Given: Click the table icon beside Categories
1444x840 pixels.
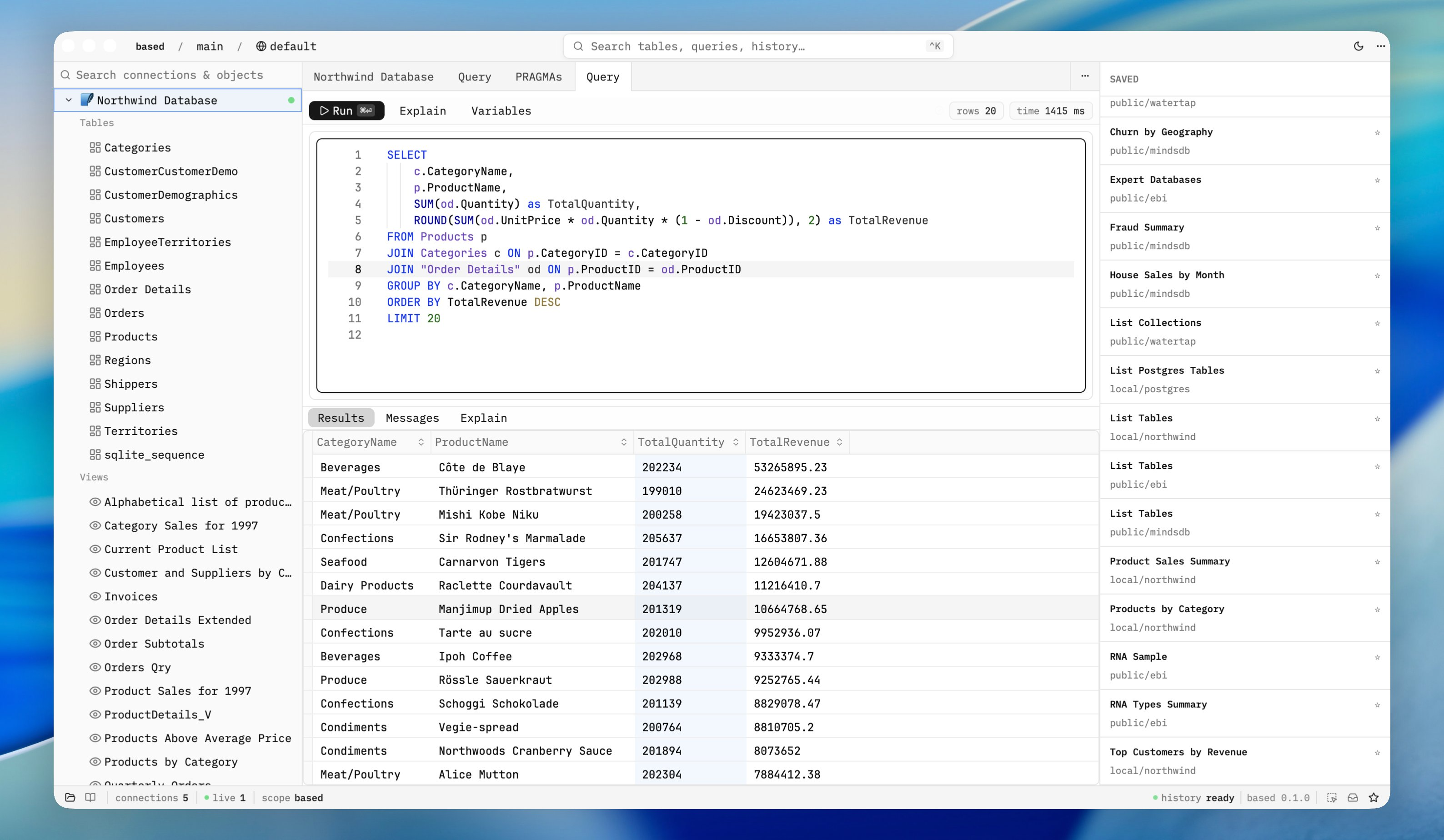Looking at the screenshot, I should (95, 147).
